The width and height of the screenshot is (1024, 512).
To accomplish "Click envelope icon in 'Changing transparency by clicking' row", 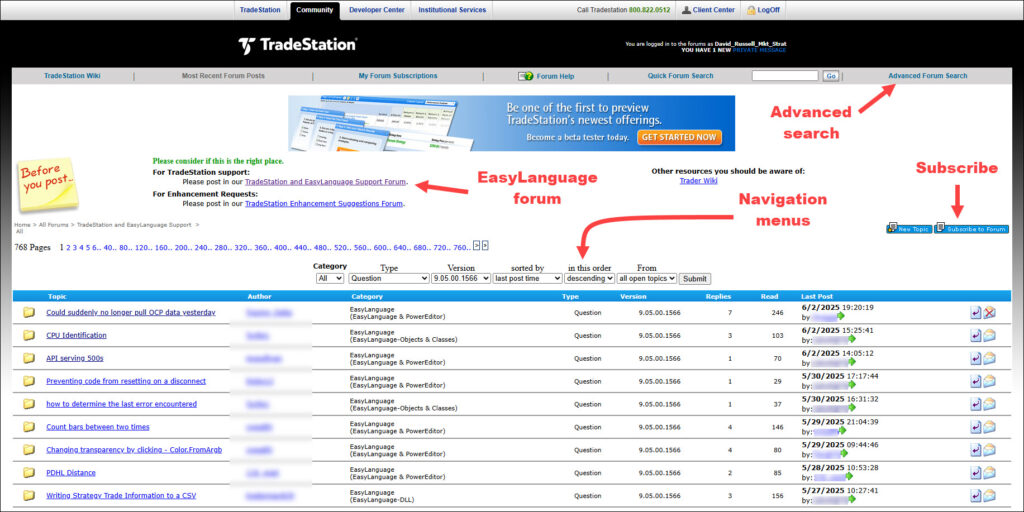I will 989,450.
